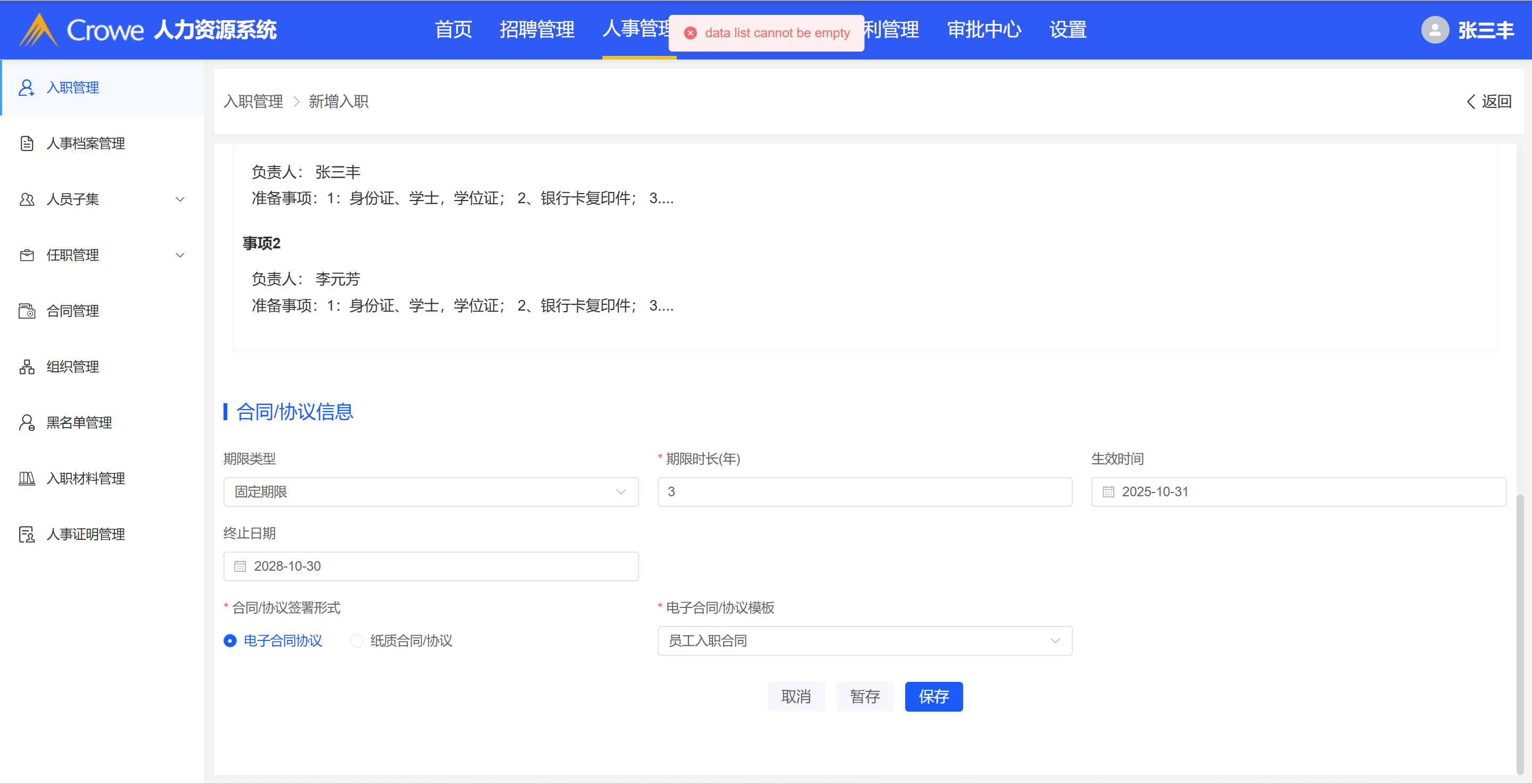The width and height of the screenshot is (1532, 784).
Task: Click the 入职管理 sidebar person icon
Action: tap(26, 87)
